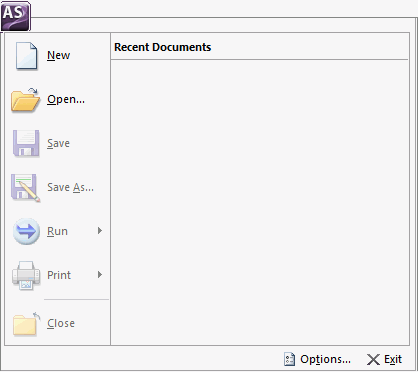The width and height of the screenshot is (418, 372).
Task: Click the Recent Documents heading
Action: coord(163,47)
